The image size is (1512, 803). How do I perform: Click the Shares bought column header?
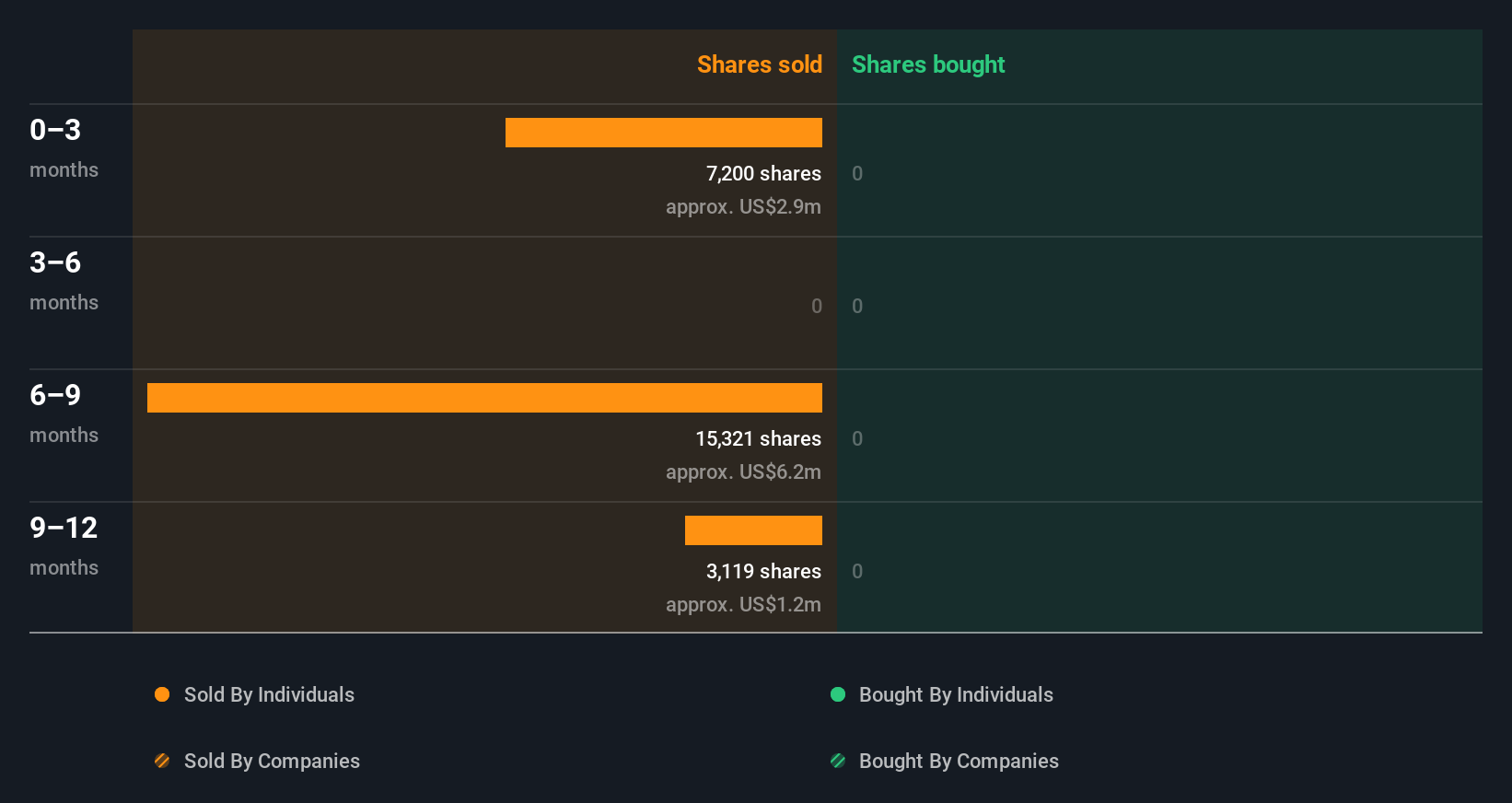pos(928,64)
